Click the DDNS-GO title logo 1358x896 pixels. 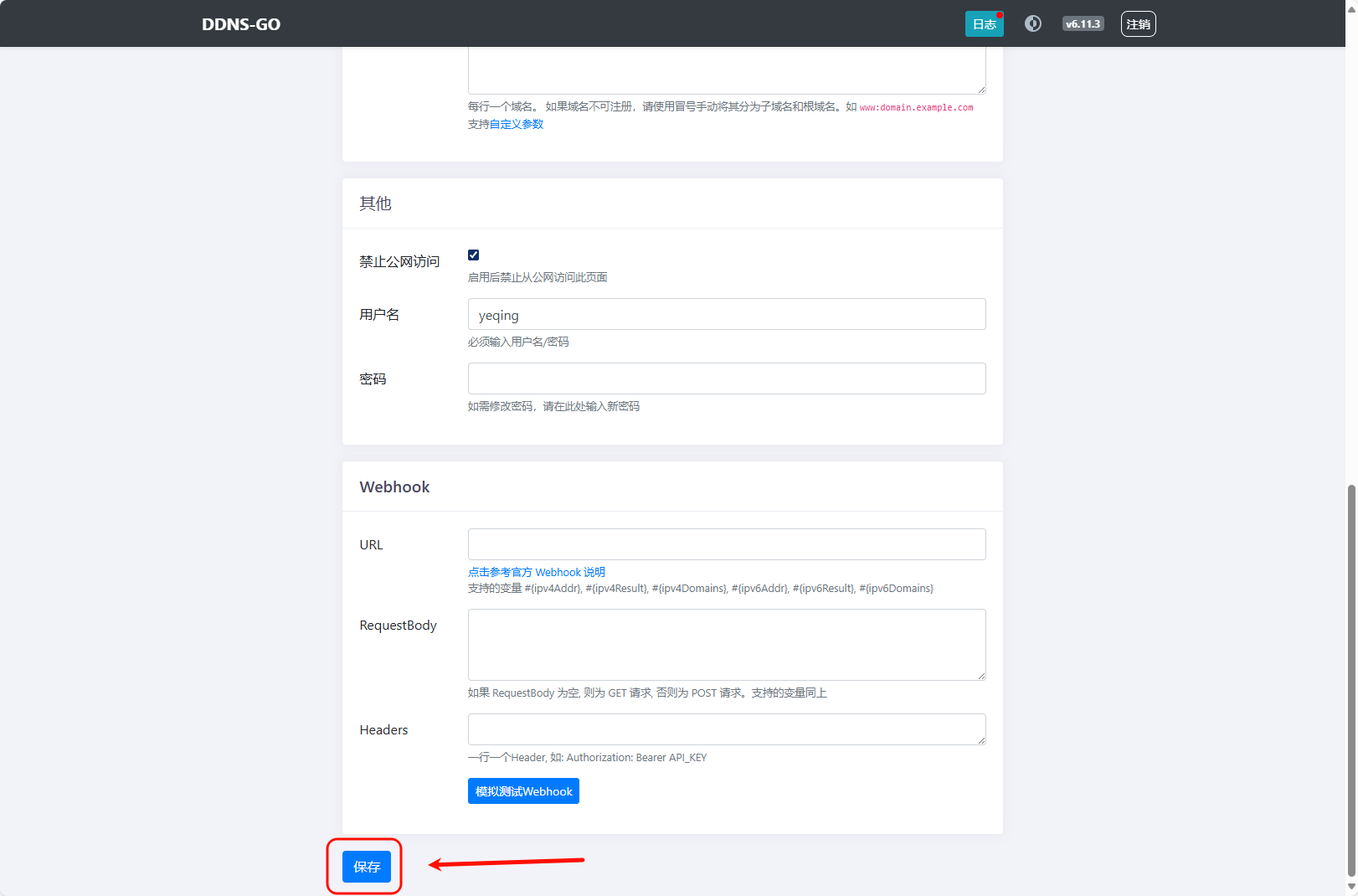pyautogui.click(x=241, y=24)
